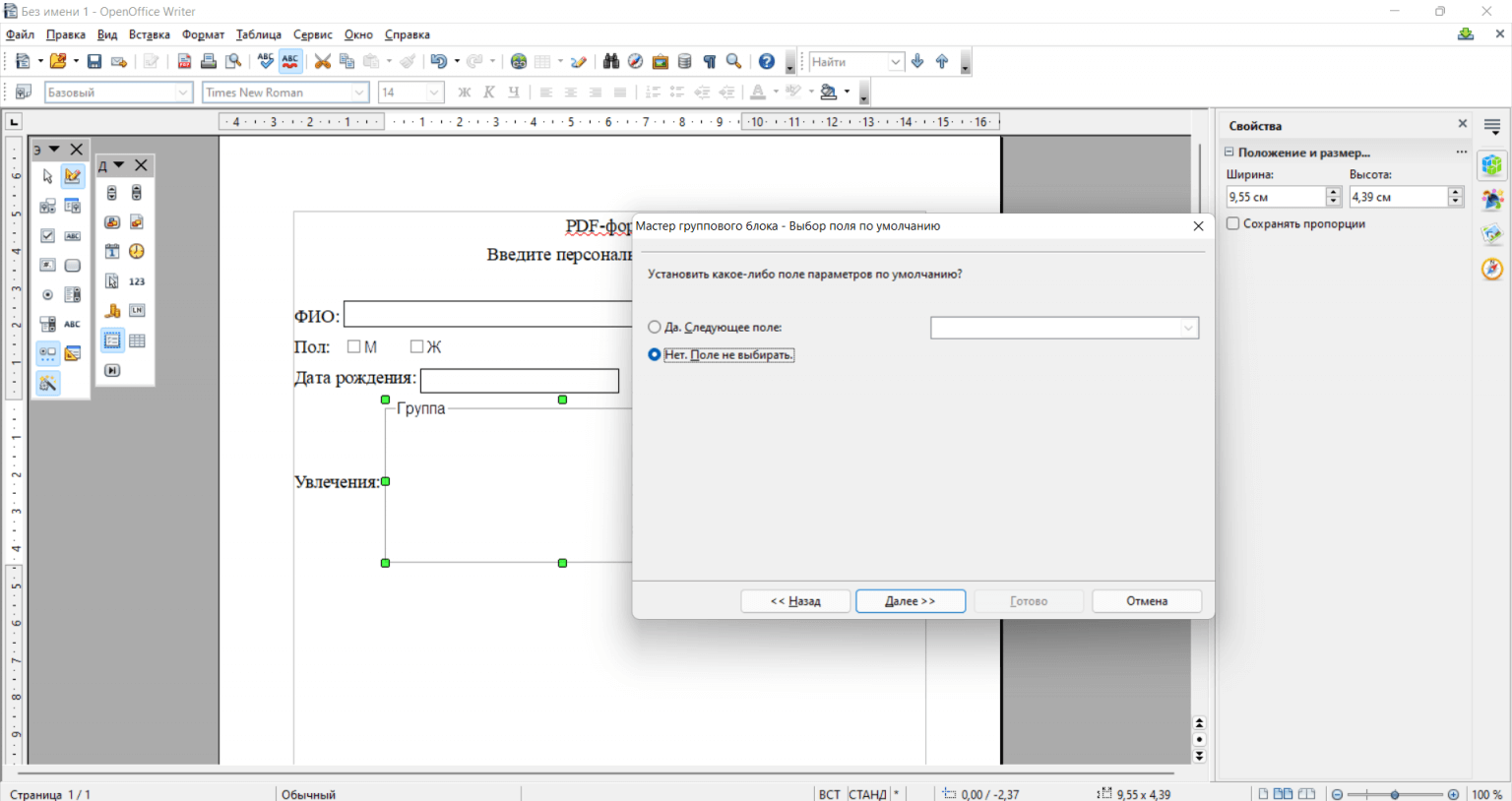Toggle the More Controls toolbar button
Viewport: 1512px width, 801px height.
click(x=47, y=354)
